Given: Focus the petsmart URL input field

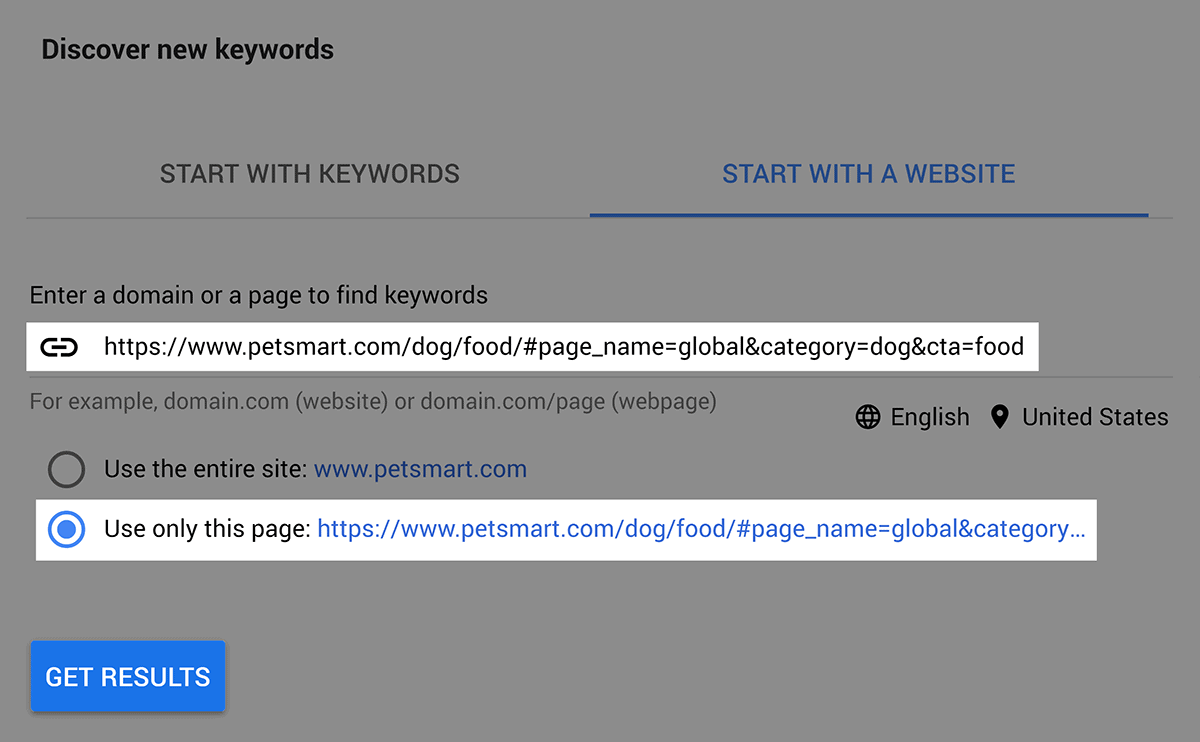Looking at the screenshot, I should tap(533, 347).
